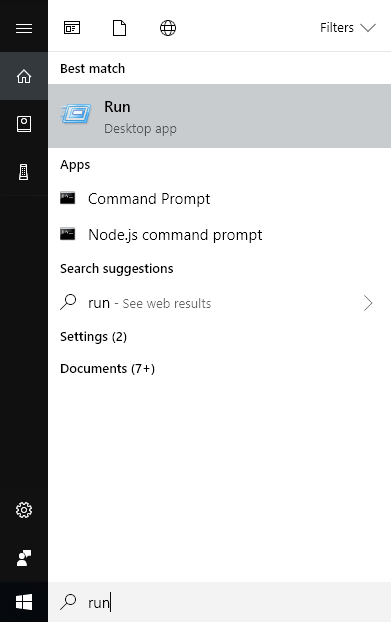Select run - See web results suggestion
Image resolution: width=391 pixels, height=622 pixels.
pos(219,303)
